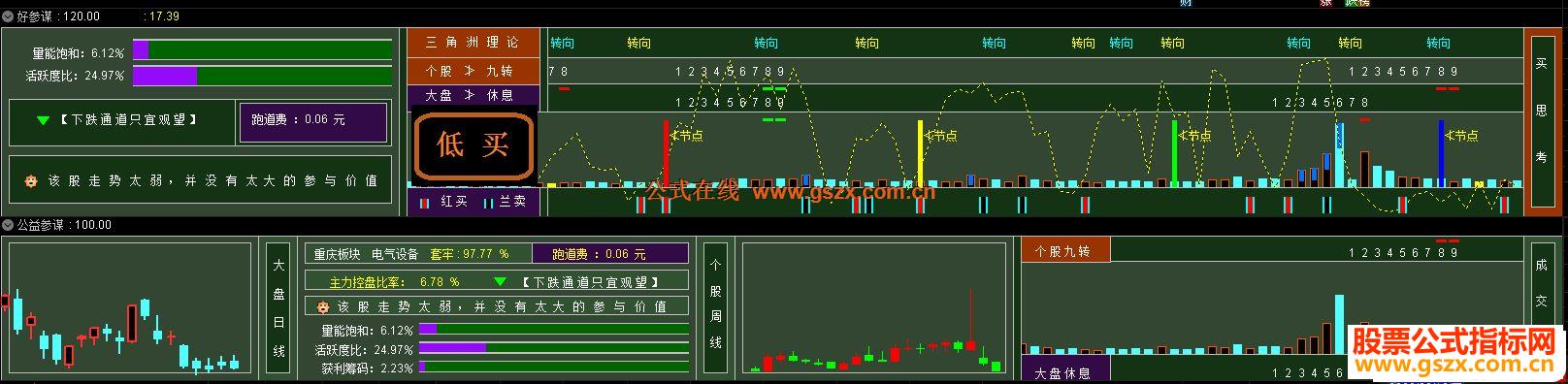Click the yellow 节点 vertical marker bar

pyautogui.click(x=921, y=152)
